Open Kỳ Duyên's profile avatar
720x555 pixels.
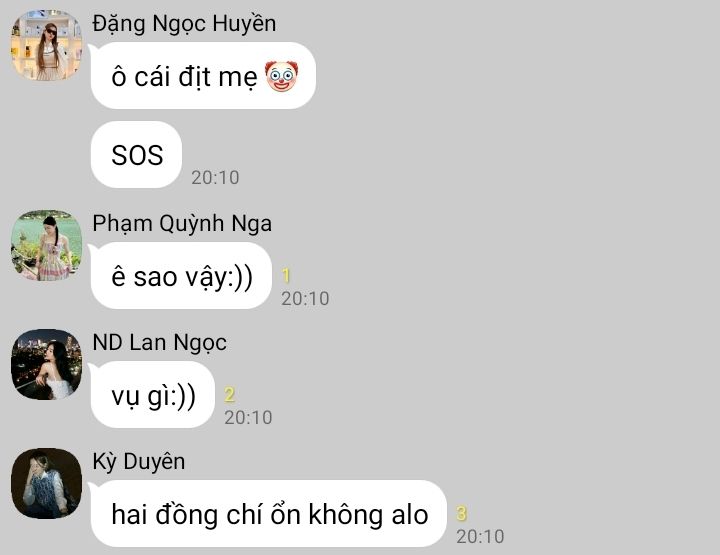click(x=46, y=484)
